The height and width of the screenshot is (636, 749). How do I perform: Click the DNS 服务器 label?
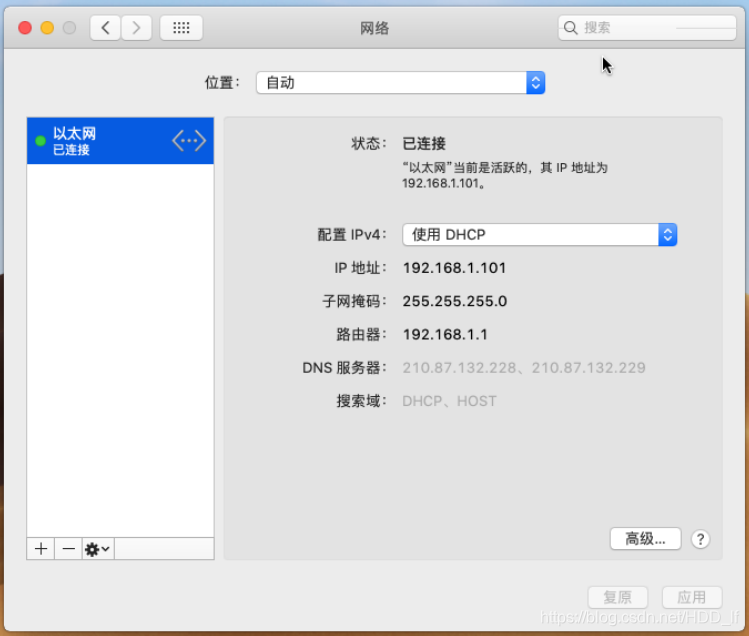[x=344, y=367]
